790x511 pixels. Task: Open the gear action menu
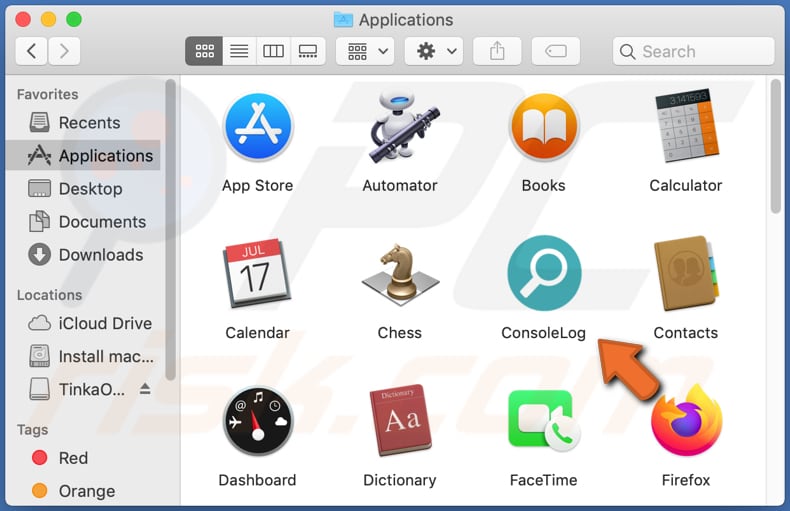click(434, 51)
